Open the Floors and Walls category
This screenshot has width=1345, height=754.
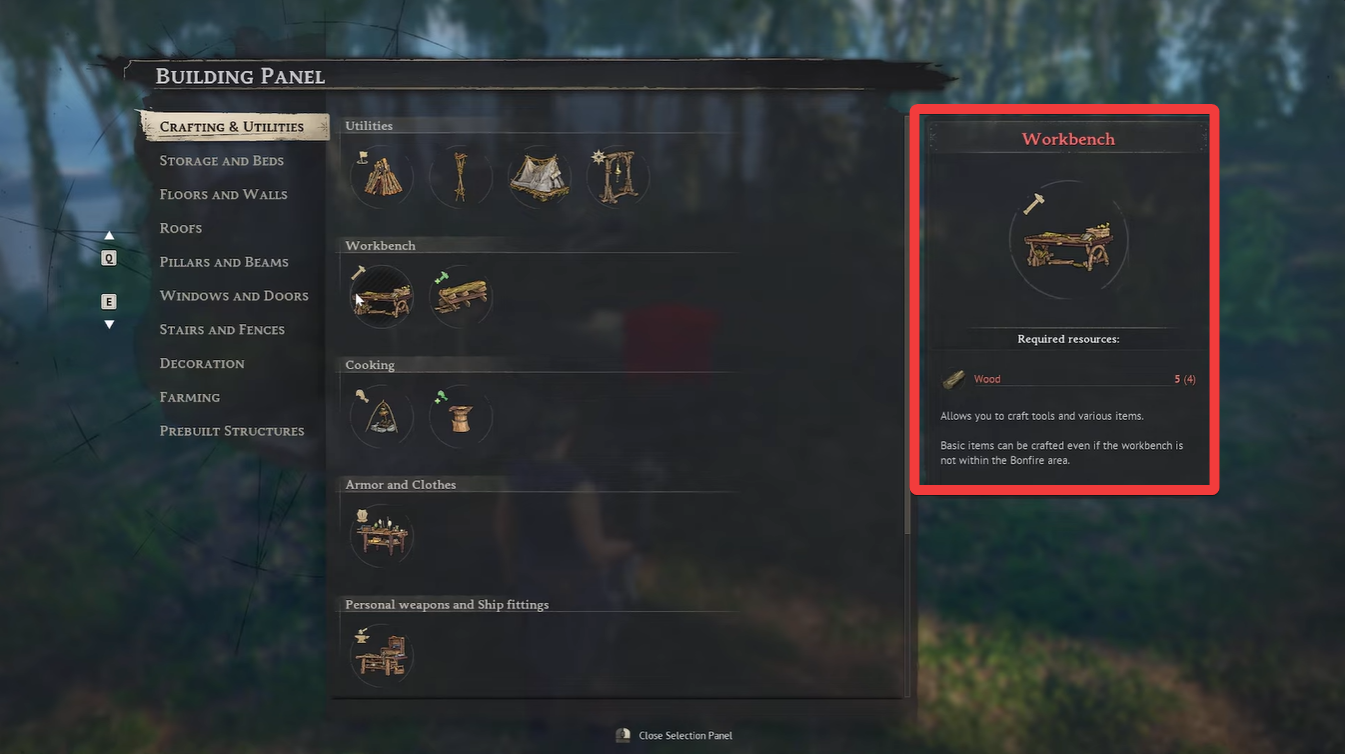tap(223, 195)
